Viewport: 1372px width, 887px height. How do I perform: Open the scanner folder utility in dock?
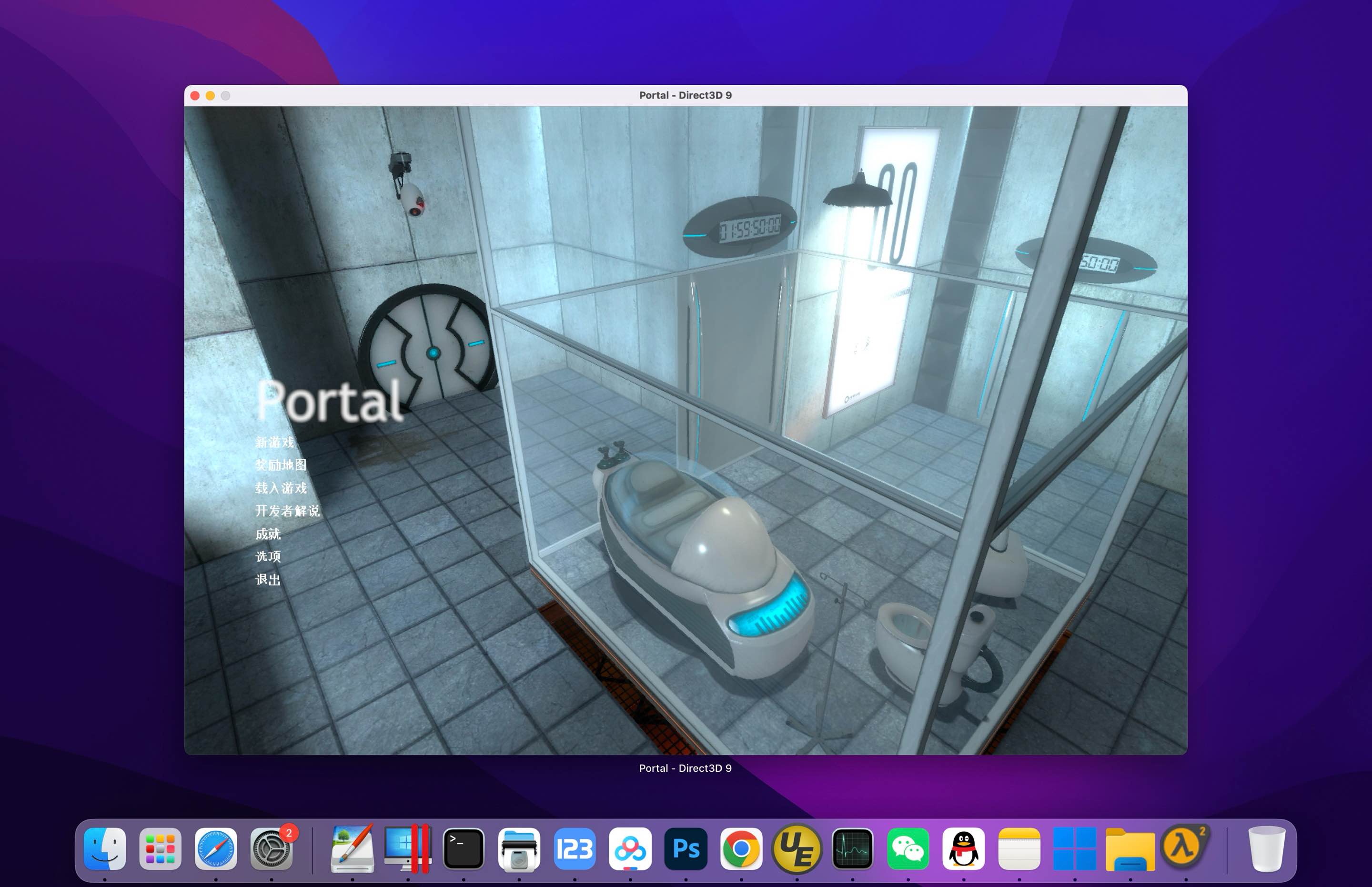[x=519, y=849]
